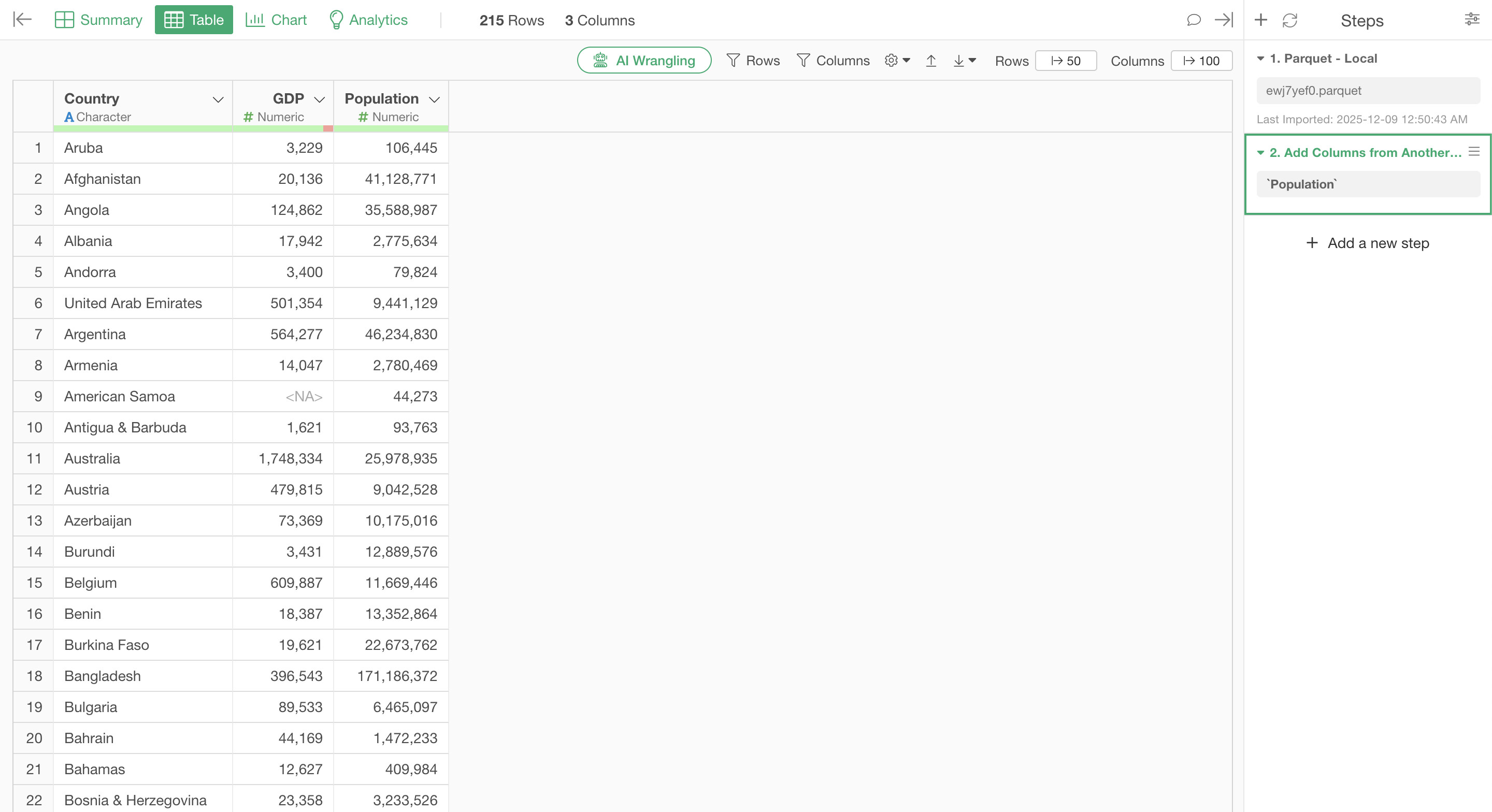This screenshot has width=1492, height=812.
Task: Refresh data with the reload icon
Action: 1289,20
